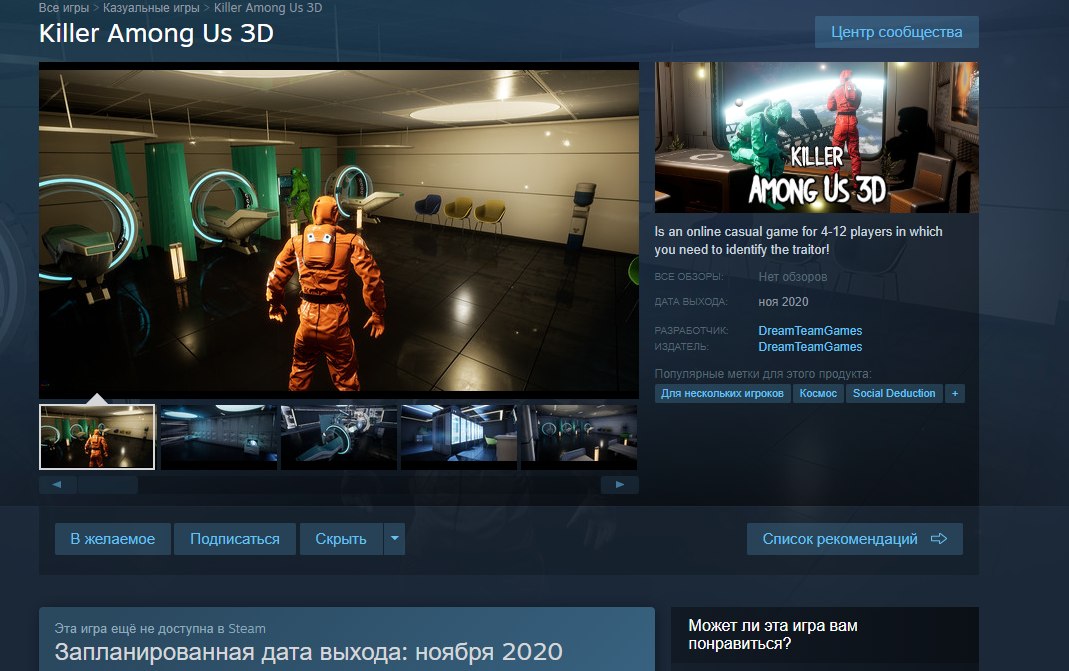
Task: Open the 'Центр сообщества' community hub
Action: click(897, 32)
